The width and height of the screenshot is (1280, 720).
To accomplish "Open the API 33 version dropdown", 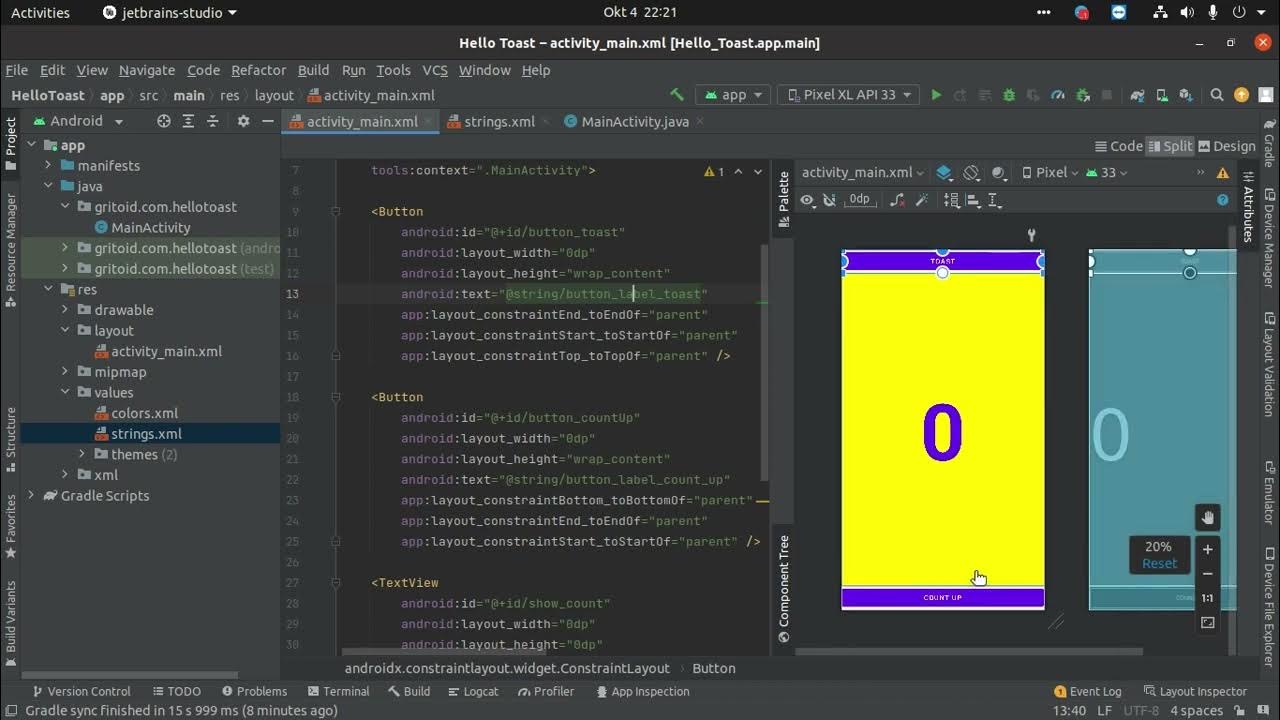I will [x=1107, y=172].
